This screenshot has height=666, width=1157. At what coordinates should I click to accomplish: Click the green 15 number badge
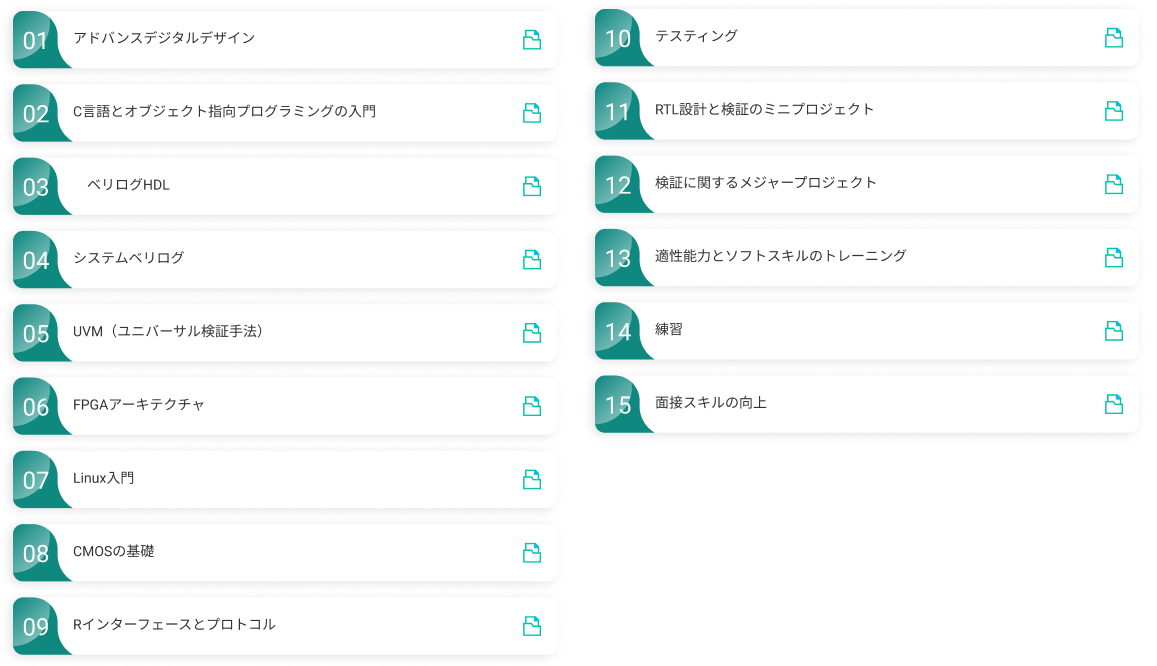(618, 405)
